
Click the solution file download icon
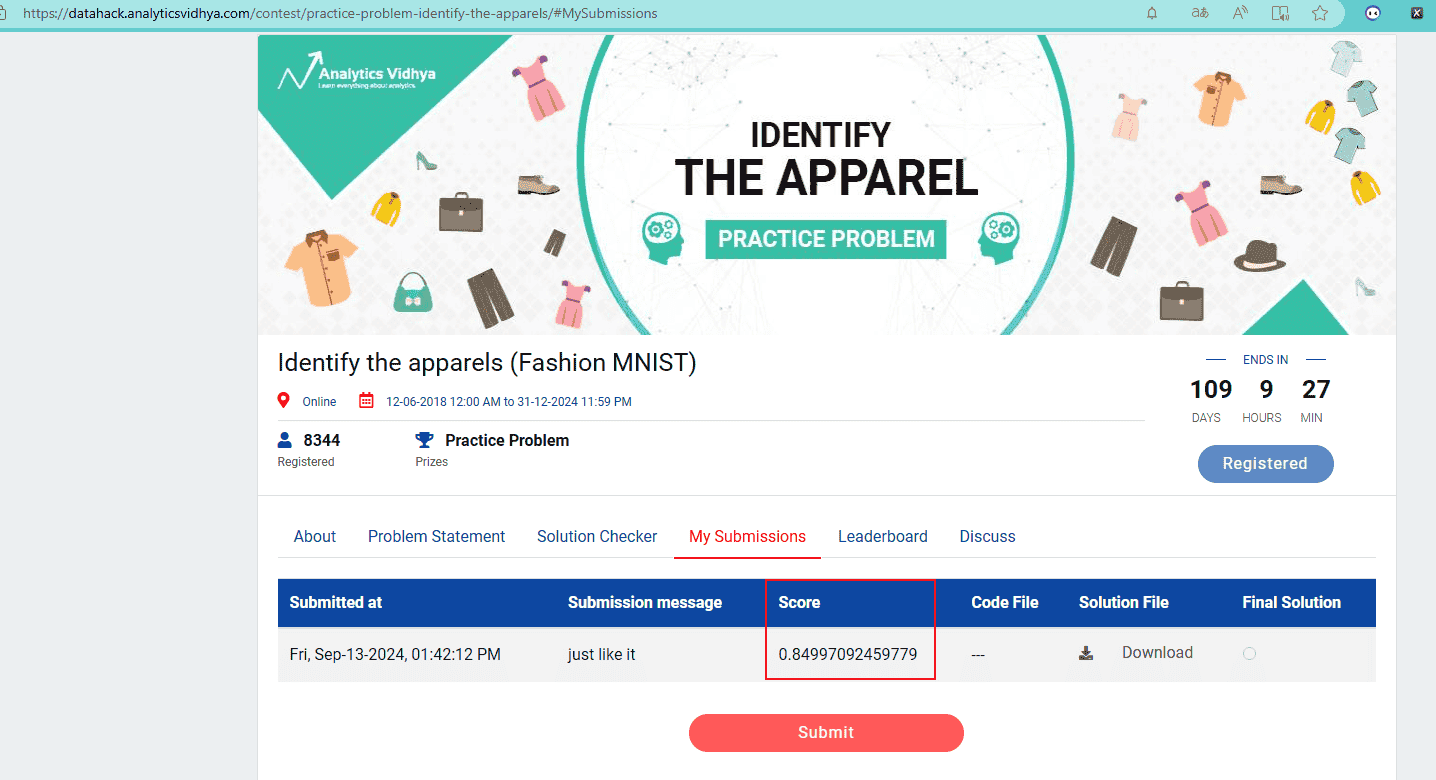(x=1086, y=653)
